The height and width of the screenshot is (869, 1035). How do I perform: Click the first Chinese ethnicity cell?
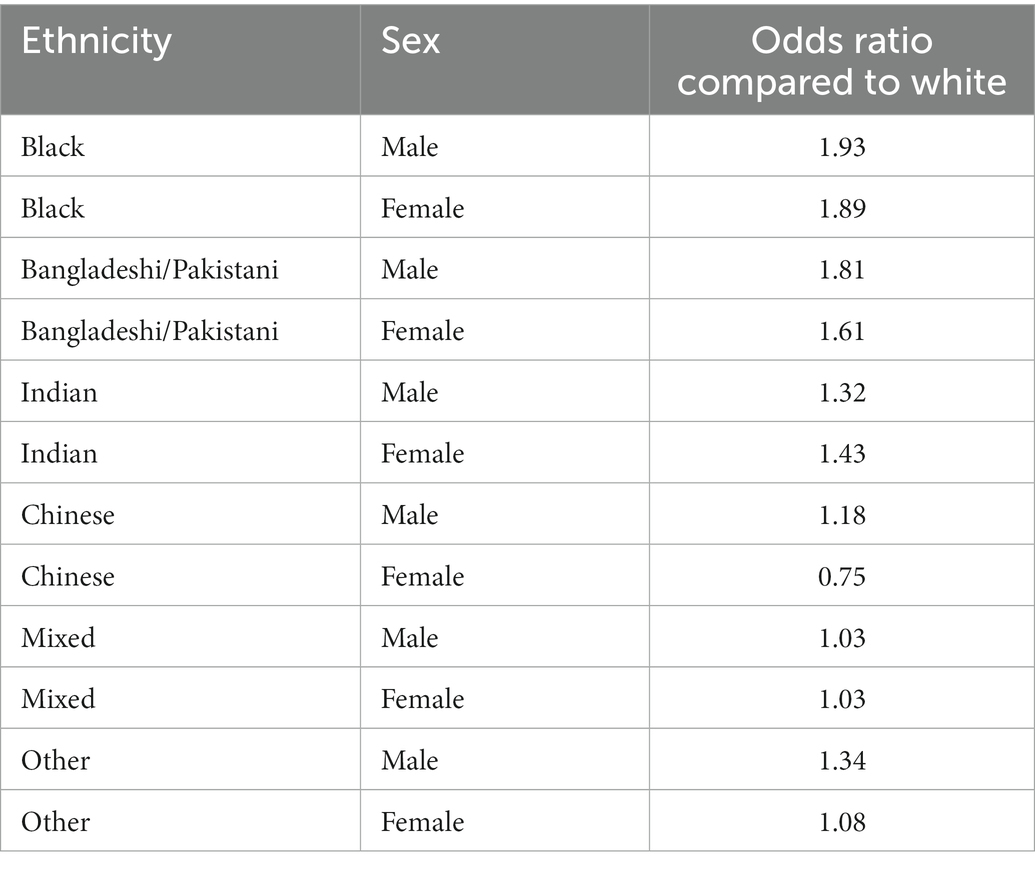(x=68, y=515)
